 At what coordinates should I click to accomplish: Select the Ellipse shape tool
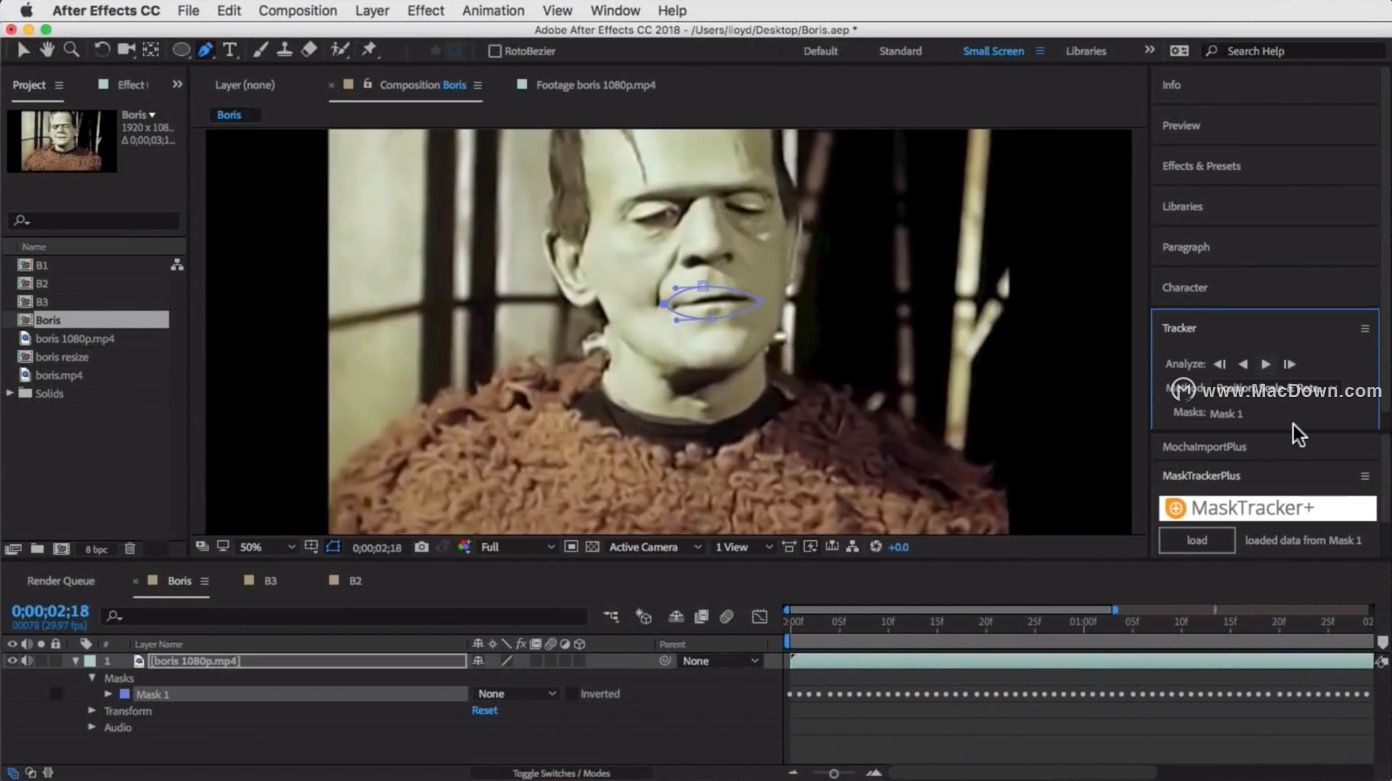click(x=181, y=50)
